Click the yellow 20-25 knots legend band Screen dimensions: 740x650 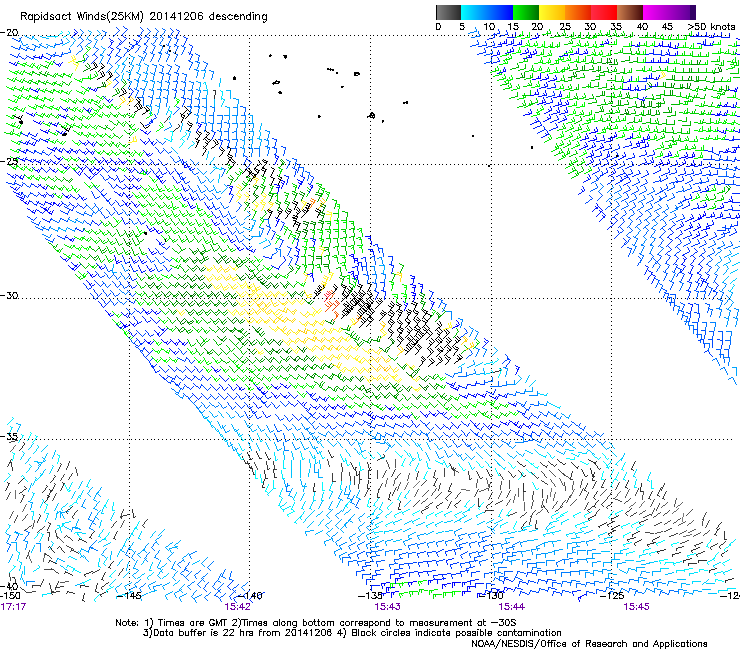pyautogui.click(x=552, y=12)
